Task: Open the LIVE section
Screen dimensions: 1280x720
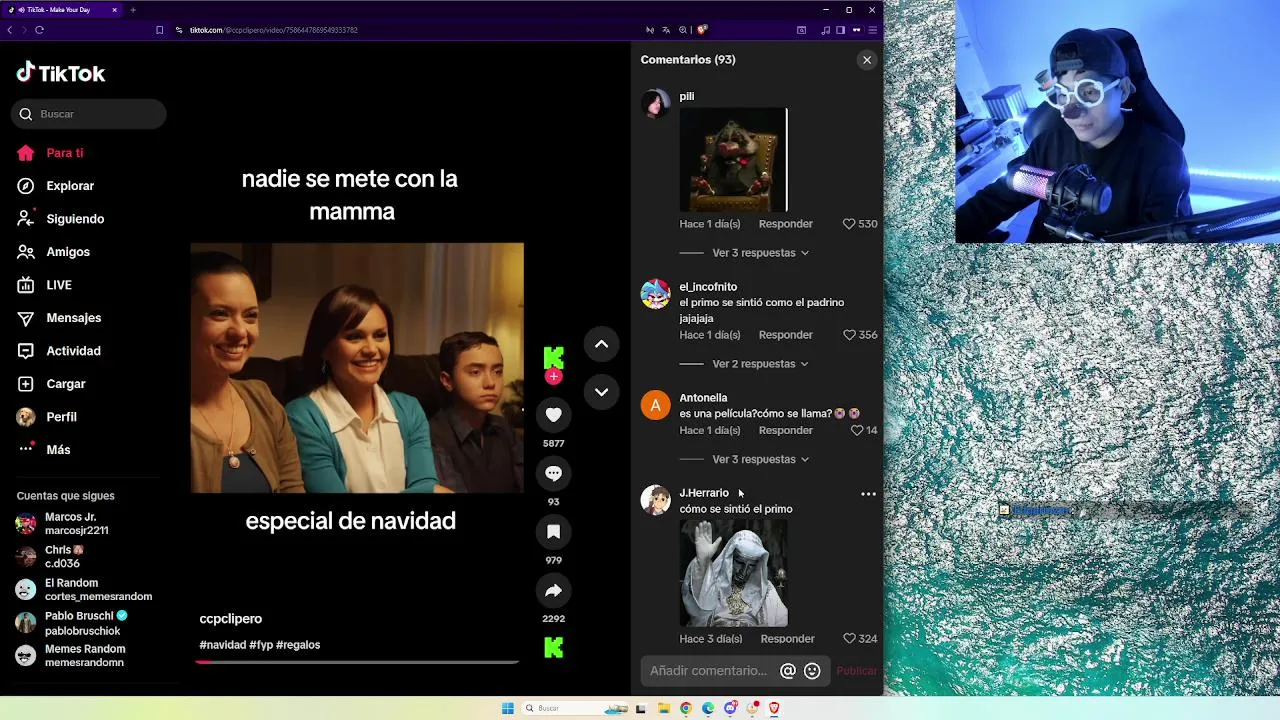Action: pyautogui.click(x=59, y=285)
